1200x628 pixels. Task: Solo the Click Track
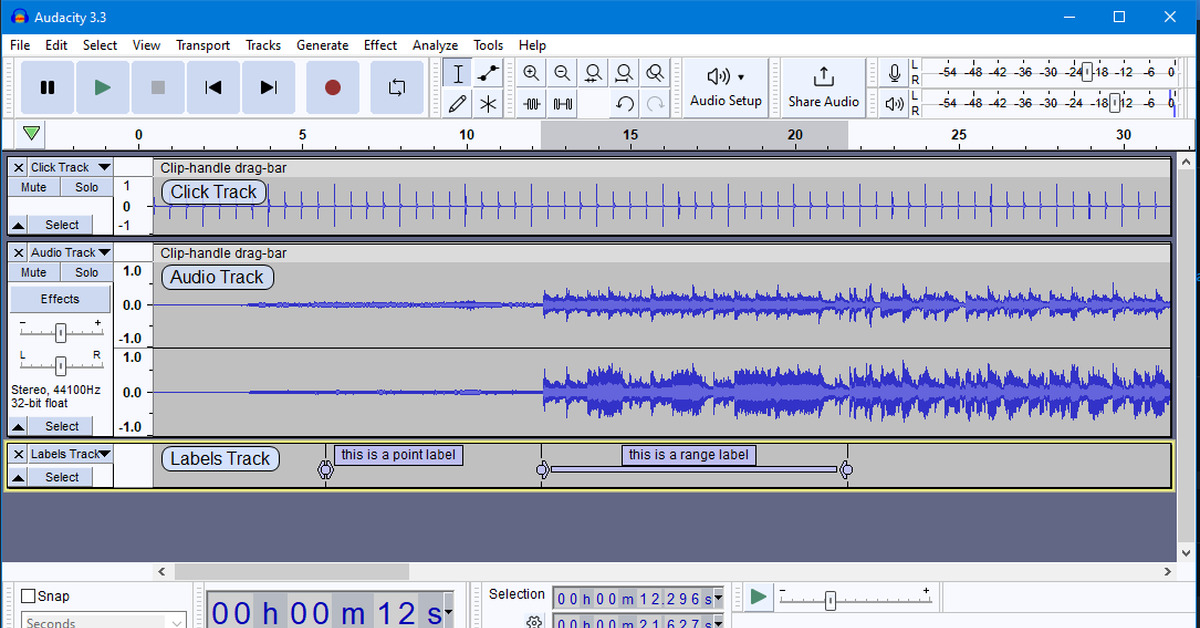click(87, 187)
